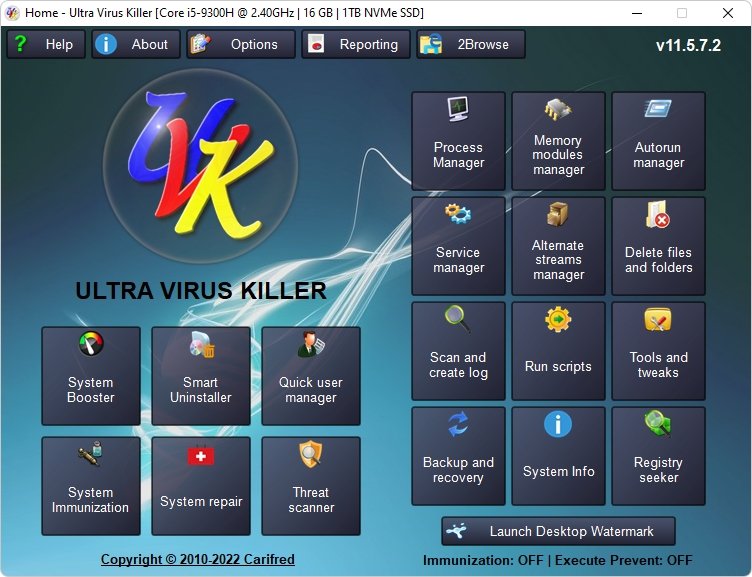Viewport: 752px width, 577px height.
Task: Open the About button label
Action: tap(150, 44)
